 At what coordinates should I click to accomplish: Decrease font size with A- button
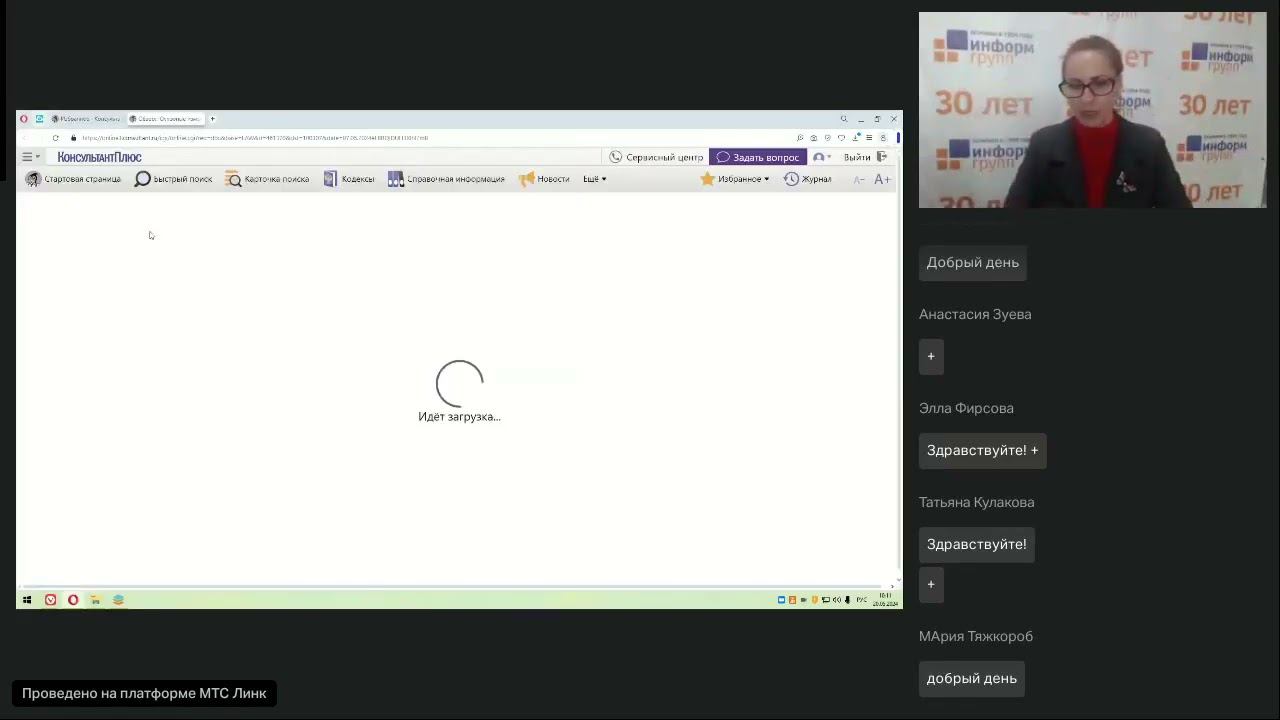pyautogui.click(x=859, y=180)
